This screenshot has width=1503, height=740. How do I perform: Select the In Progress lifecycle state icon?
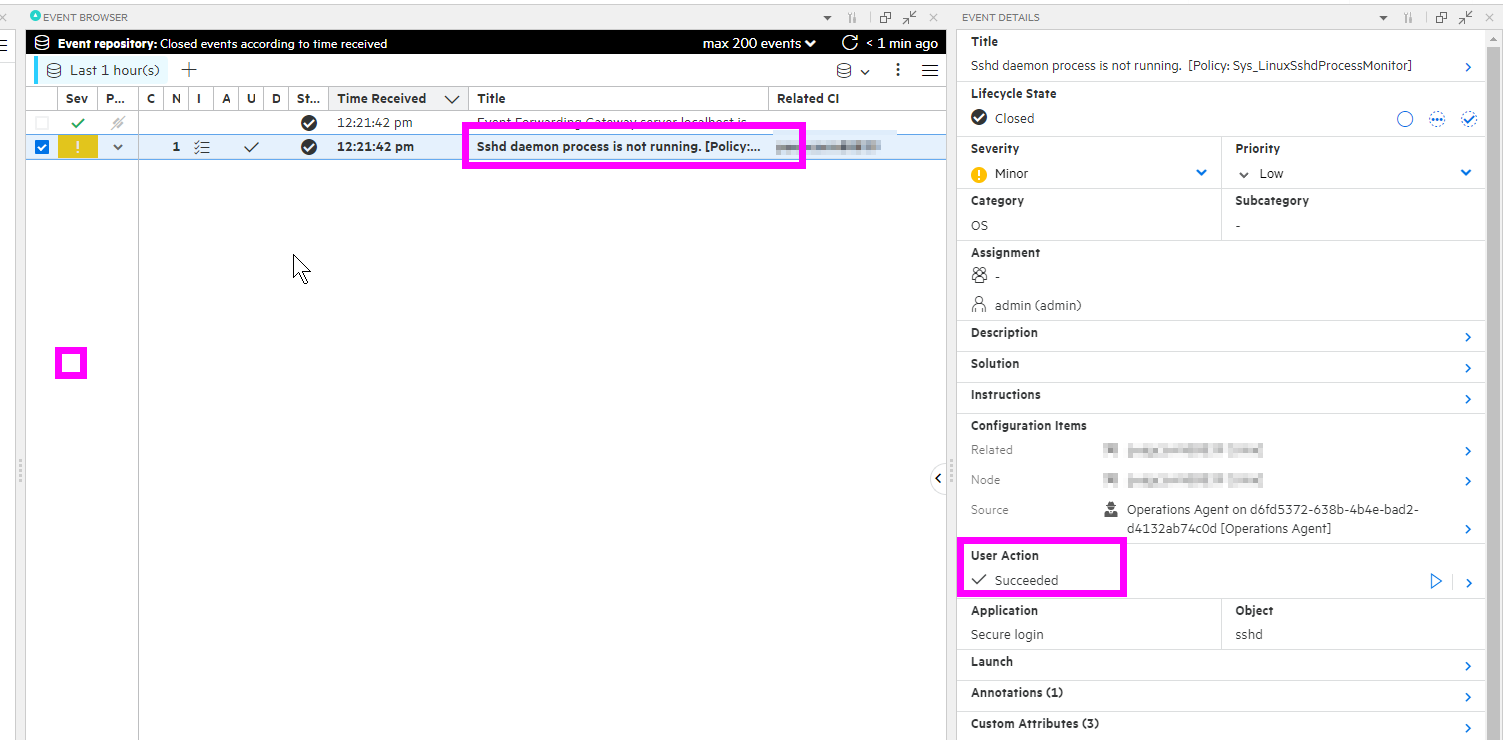[1437, 118]
